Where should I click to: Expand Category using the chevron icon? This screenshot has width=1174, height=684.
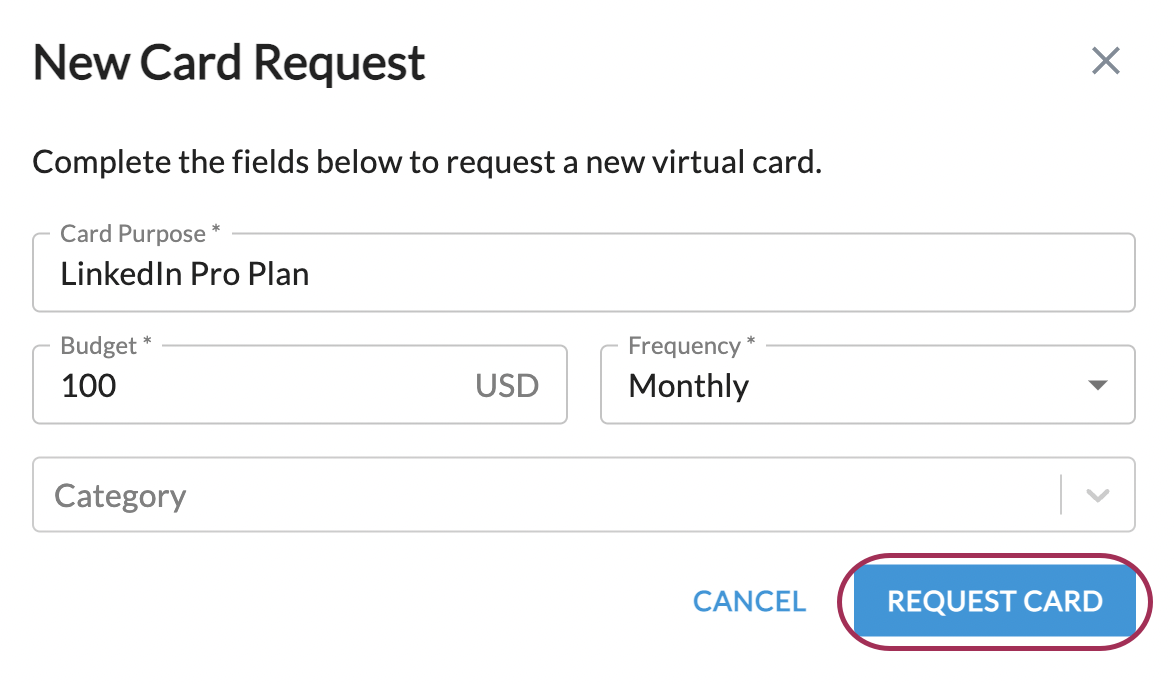click(1098, 496)
